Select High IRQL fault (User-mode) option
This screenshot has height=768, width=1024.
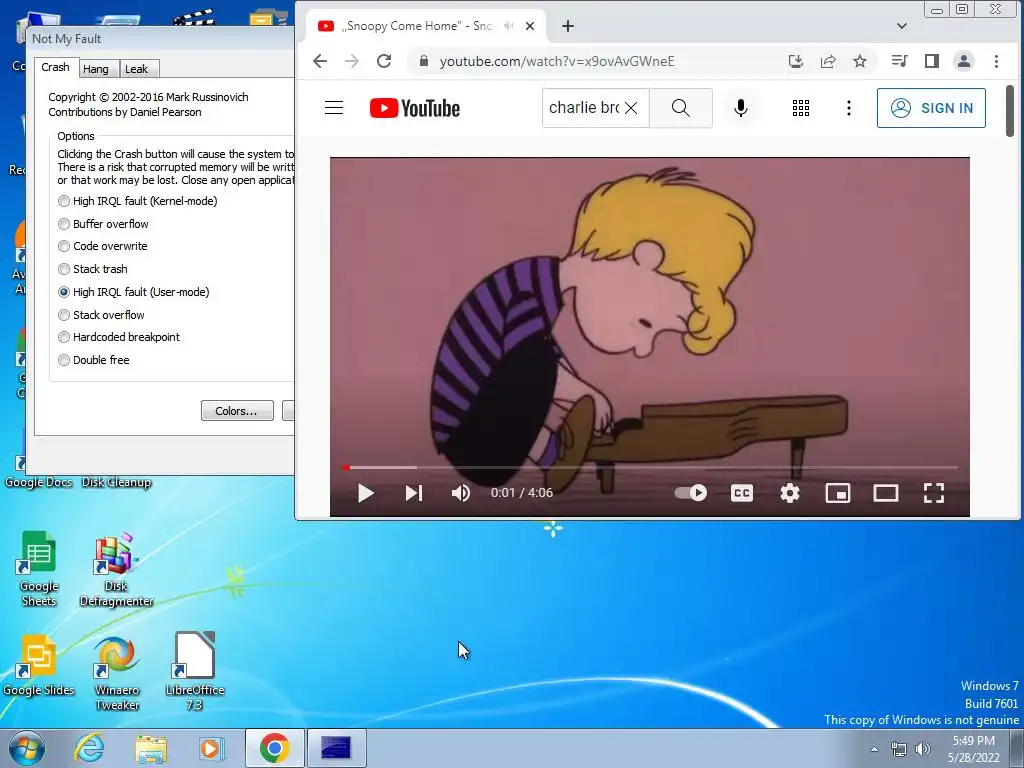pos(134,292)
